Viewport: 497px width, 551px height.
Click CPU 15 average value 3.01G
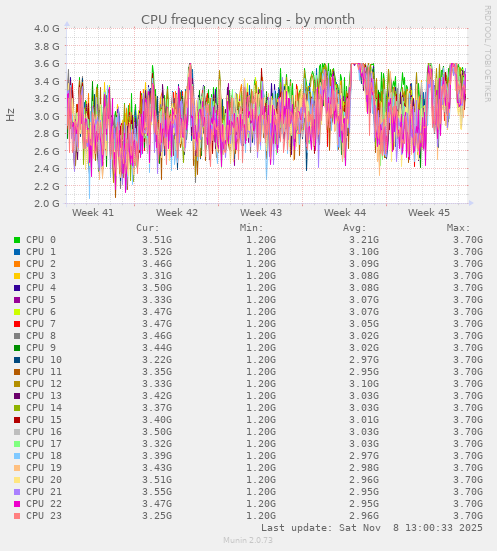coord(364,420)
